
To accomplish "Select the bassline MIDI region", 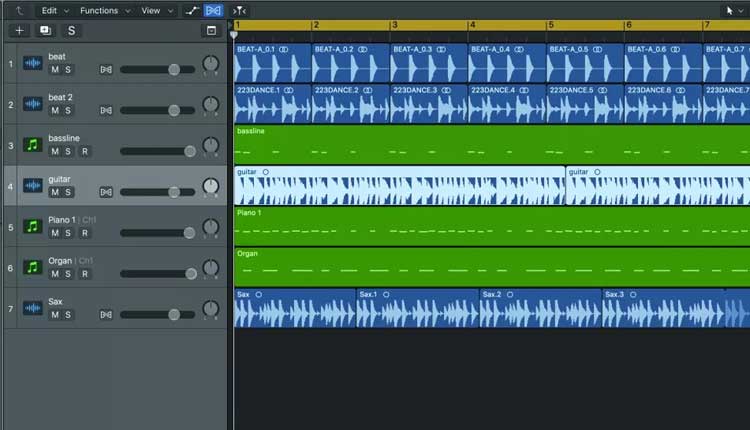I will coord(492,144).
